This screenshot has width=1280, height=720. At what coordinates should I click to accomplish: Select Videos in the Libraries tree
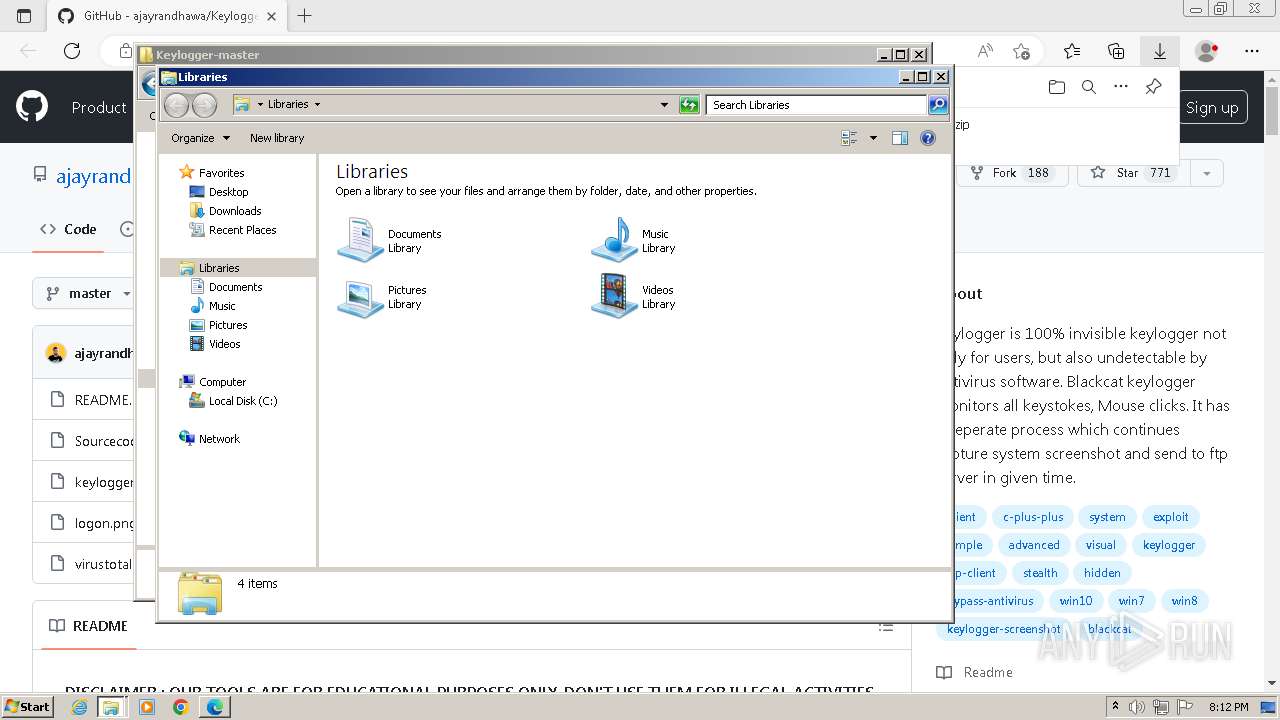(224, 344)
